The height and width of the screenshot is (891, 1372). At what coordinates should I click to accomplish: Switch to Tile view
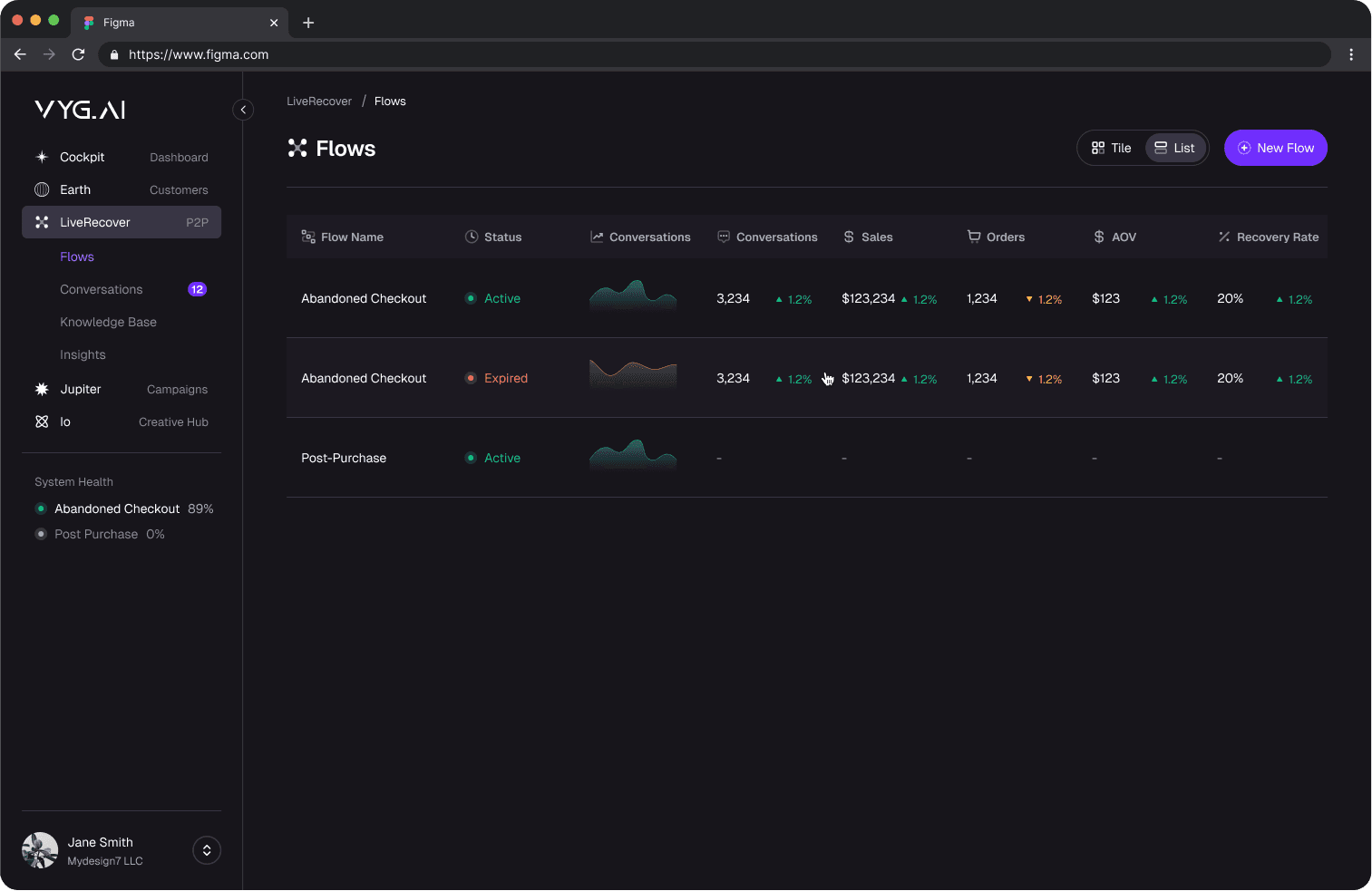pyautogui.click(x=1112, y=148)
